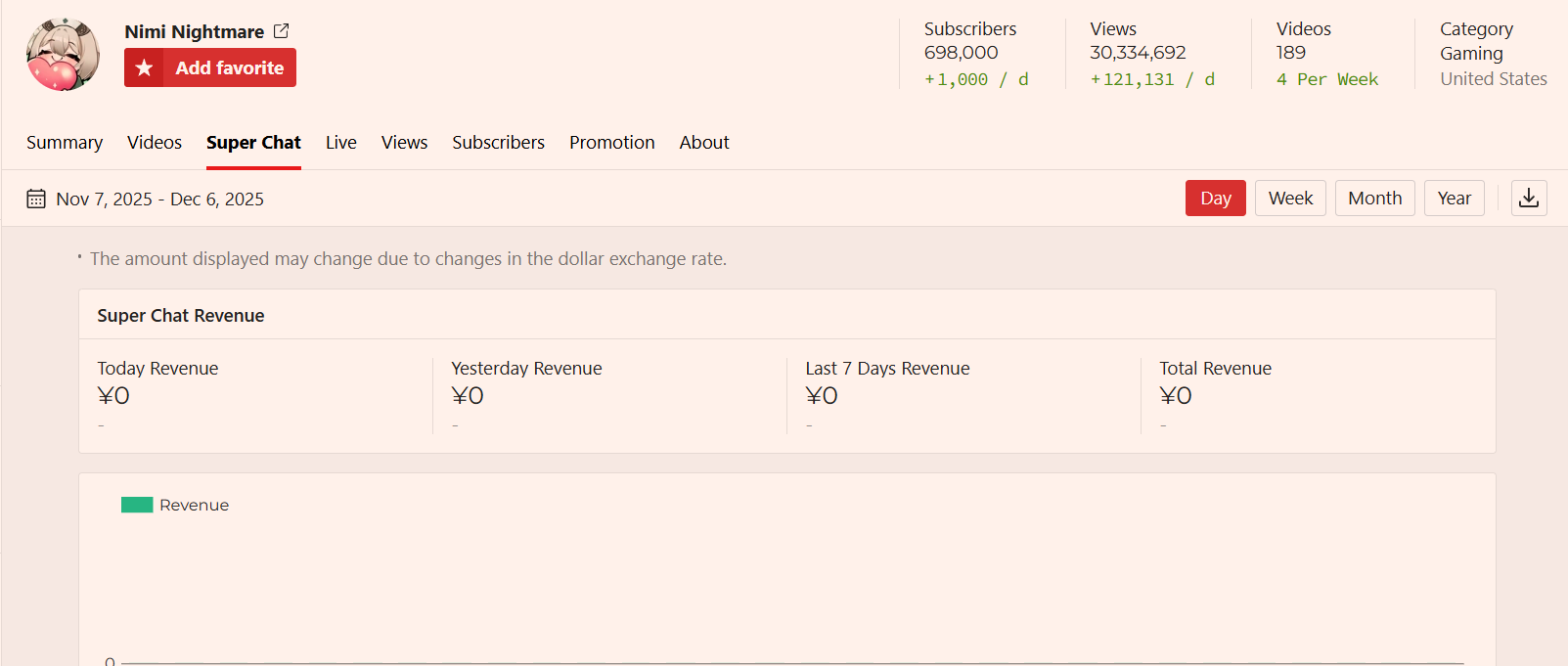Click the exchange rate disclaimer note
Screen dimensions: 1568x666
[408, 259]
